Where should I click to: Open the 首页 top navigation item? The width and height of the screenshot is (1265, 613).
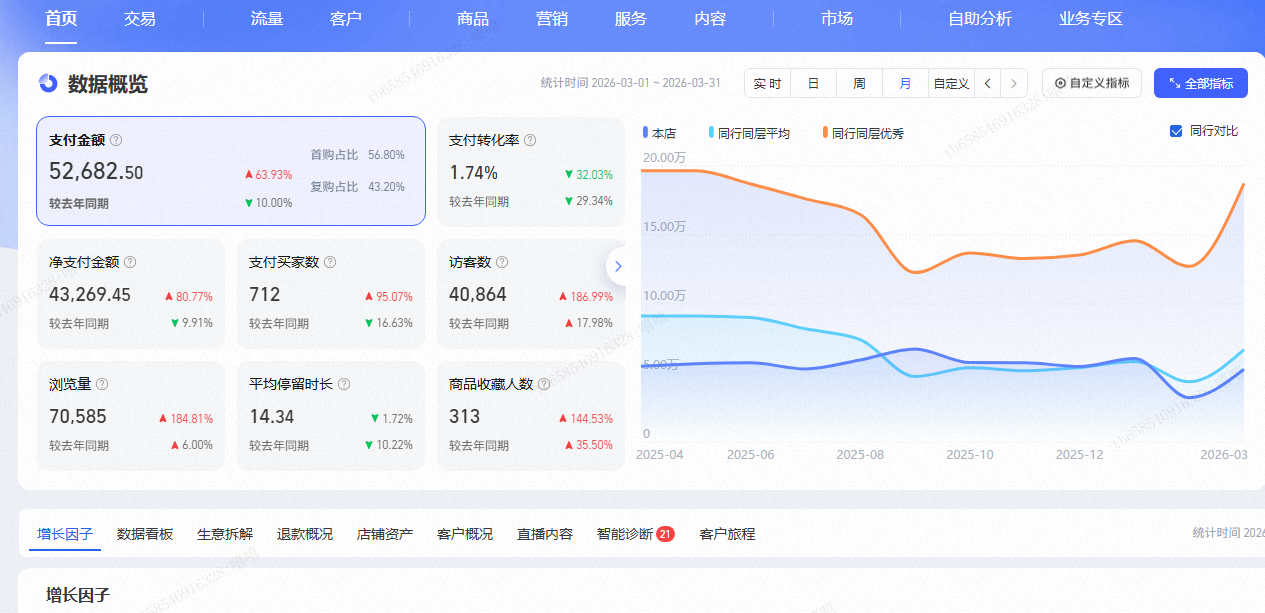61,19
